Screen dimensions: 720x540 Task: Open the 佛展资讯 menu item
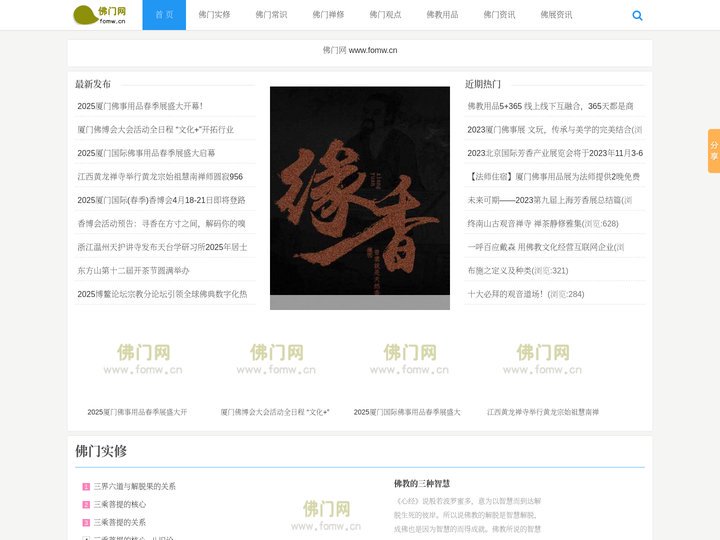[556, 15]
